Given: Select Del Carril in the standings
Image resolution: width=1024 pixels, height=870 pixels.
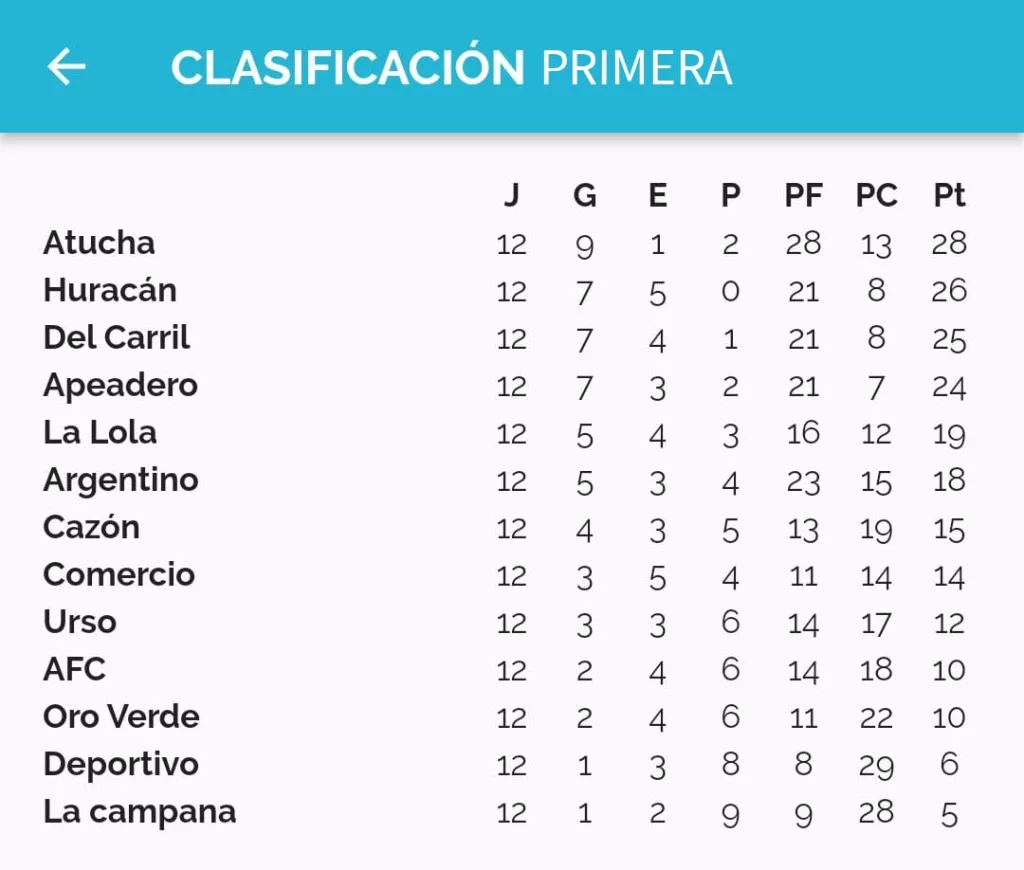Looking at the screenshot, I should [116, 338].
